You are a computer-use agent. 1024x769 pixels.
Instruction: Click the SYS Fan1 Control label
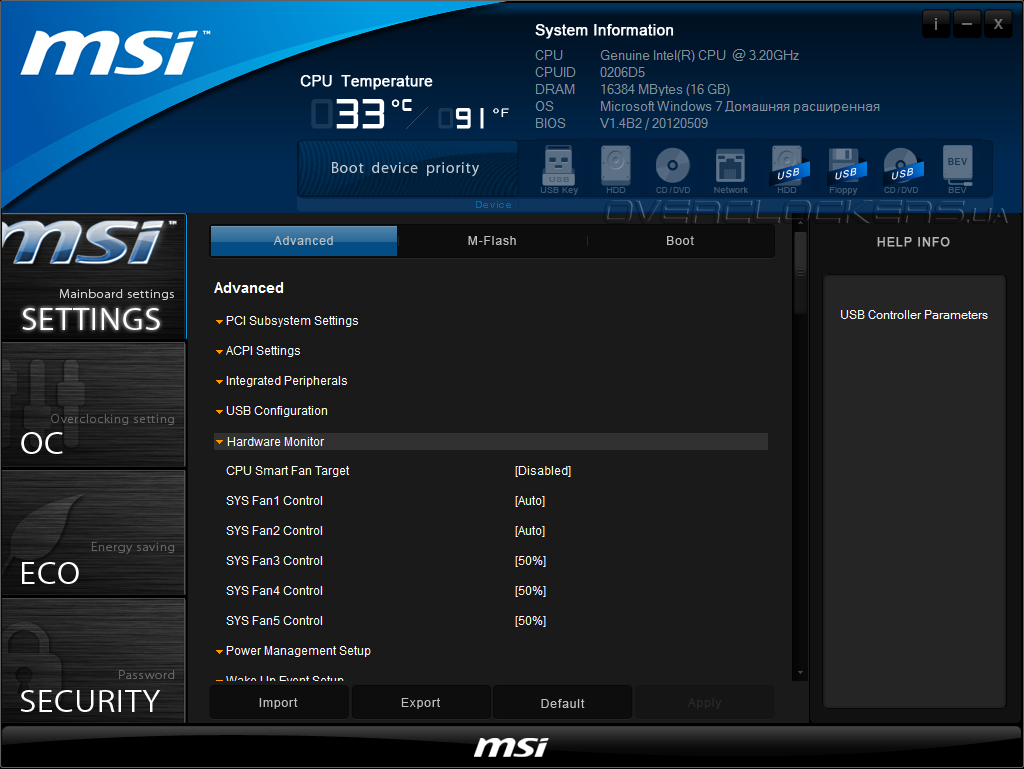tap(274, 501)
